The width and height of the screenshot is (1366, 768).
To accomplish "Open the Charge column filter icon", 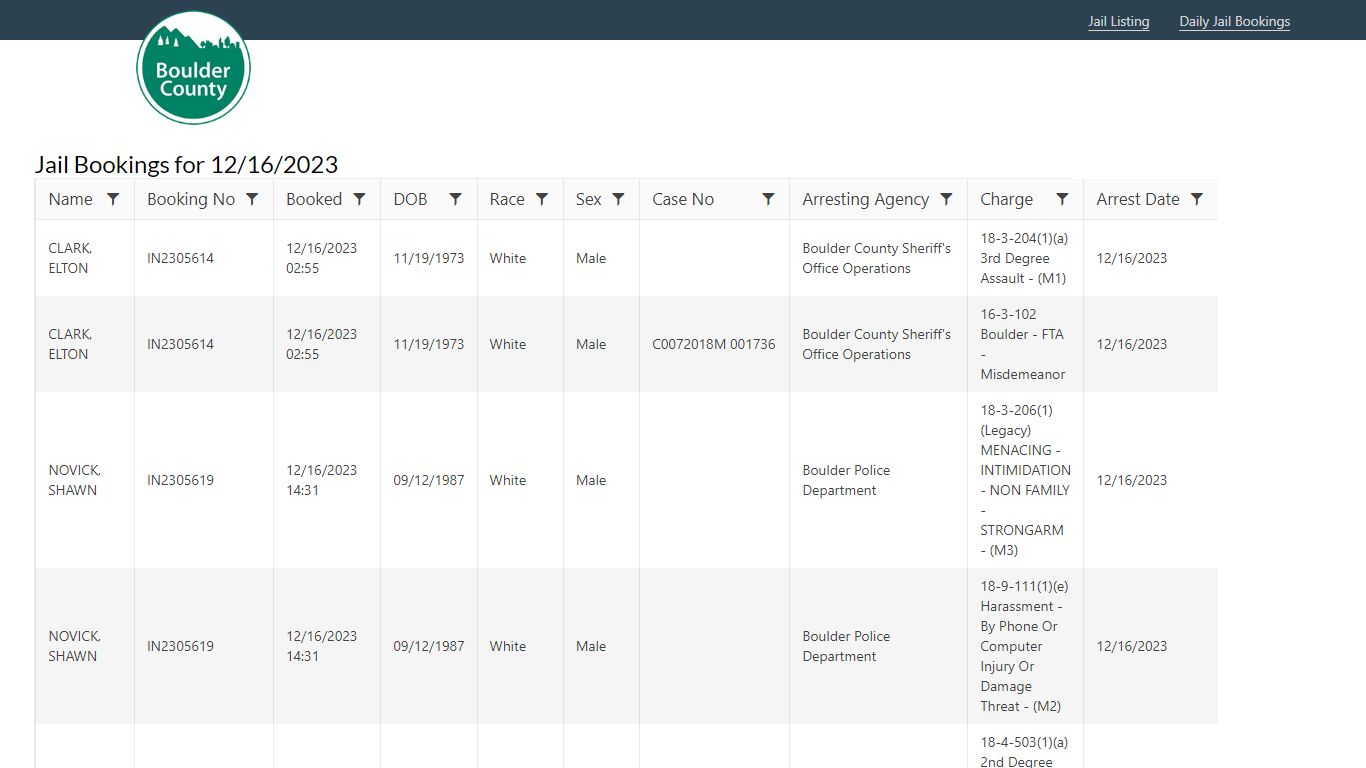I will 1062,199.
